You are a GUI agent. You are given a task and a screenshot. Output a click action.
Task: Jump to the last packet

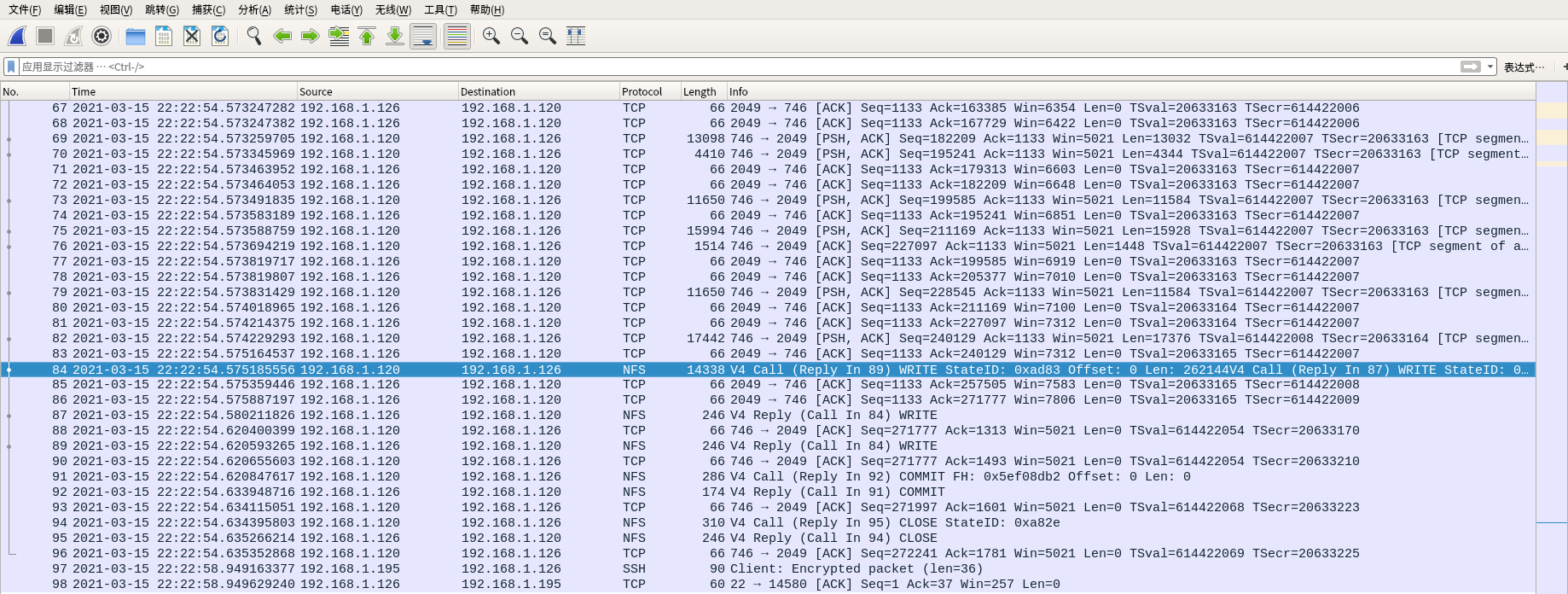pyautogui.click(x=395, y=36)
